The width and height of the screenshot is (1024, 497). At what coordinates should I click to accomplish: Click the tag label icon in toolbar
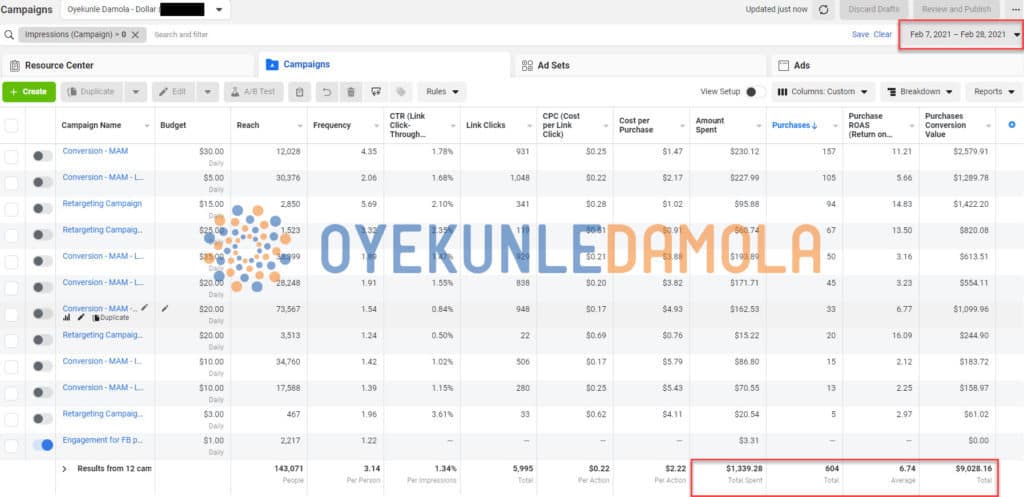click(401, 92)
